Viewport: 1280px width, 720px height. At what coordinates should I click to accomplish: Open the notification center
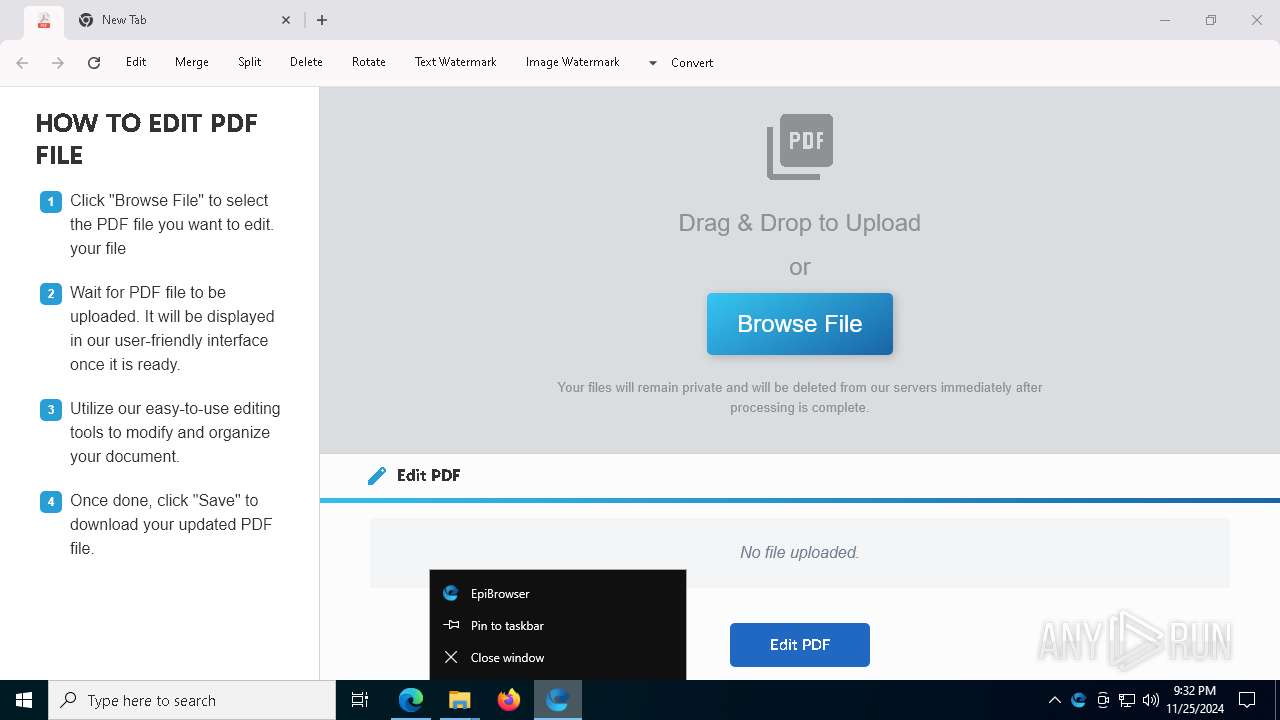tap(1247, 700)
